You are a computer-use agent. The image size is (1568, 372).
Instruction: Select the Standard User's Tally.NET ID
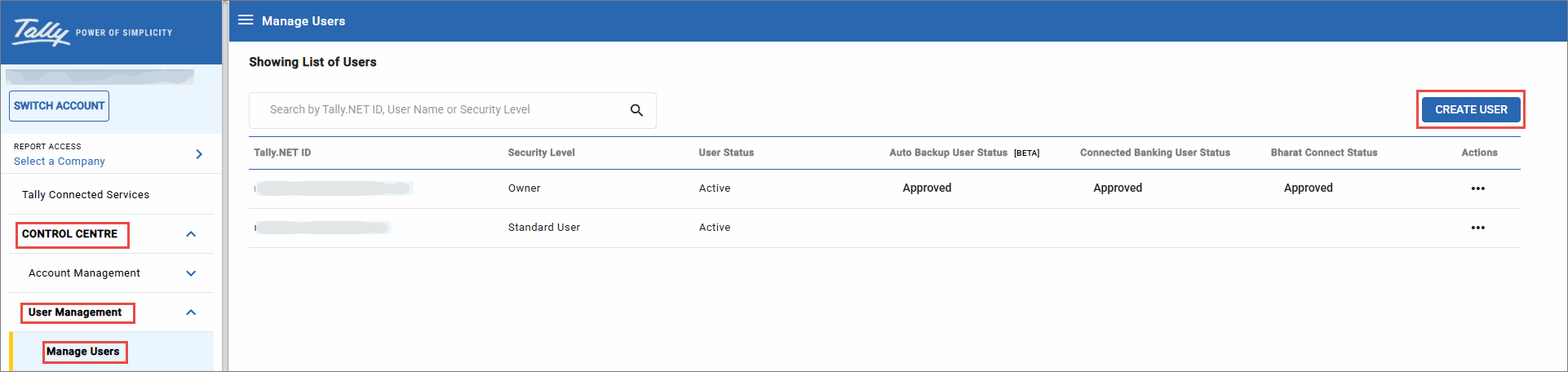pyautogui.click(x=322, y=228)
